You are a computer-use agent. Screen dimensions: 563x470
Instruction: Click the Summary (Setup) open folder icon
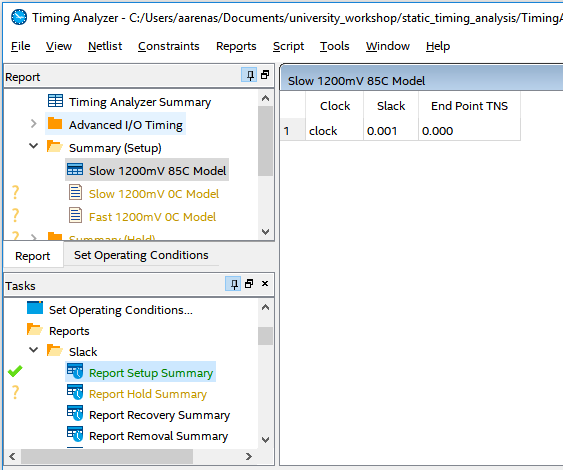tap(55, 146)
